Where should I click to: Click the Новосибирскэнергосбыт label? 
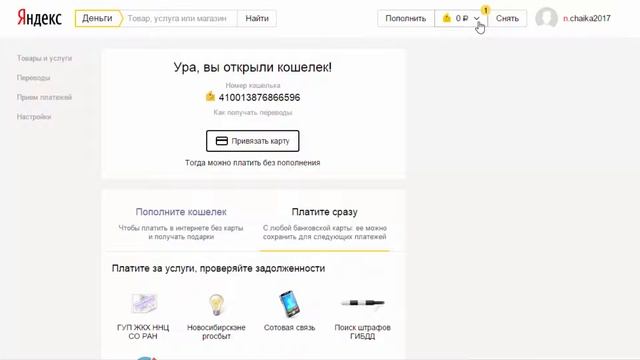[x=216, y=332]
